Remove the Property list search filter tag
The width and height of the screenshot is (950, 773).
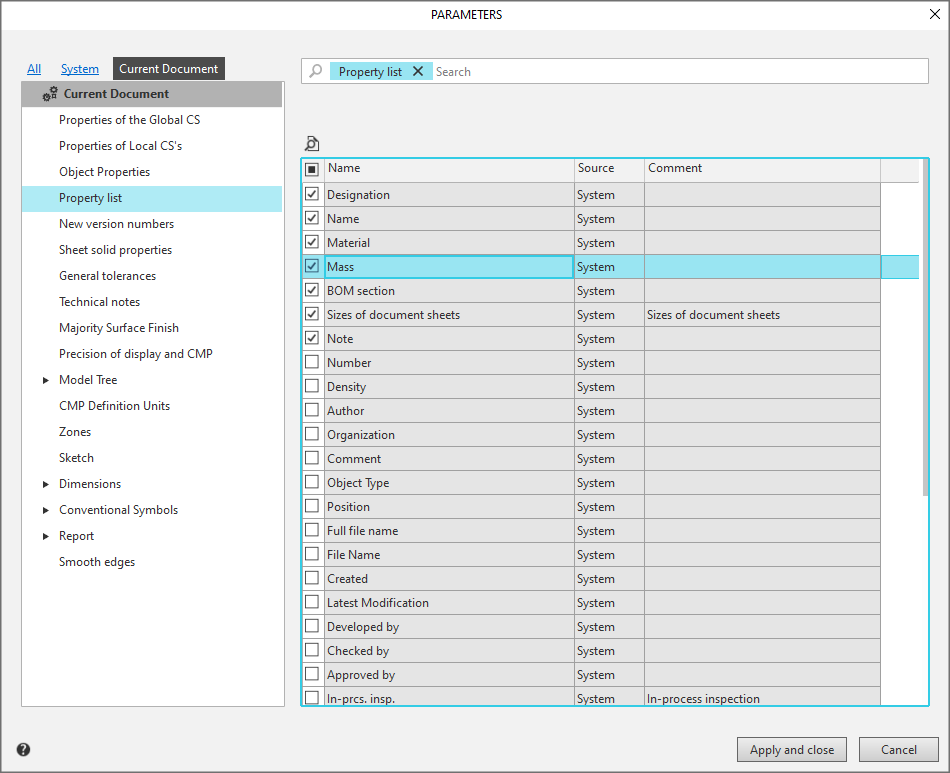[x=418, y=71]
